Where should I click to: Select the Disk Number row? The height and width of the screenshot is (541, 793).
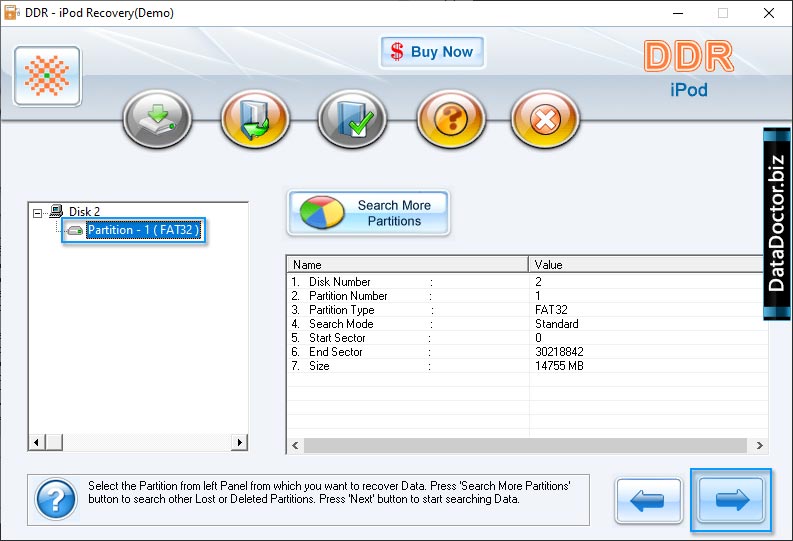pos(527,282)
